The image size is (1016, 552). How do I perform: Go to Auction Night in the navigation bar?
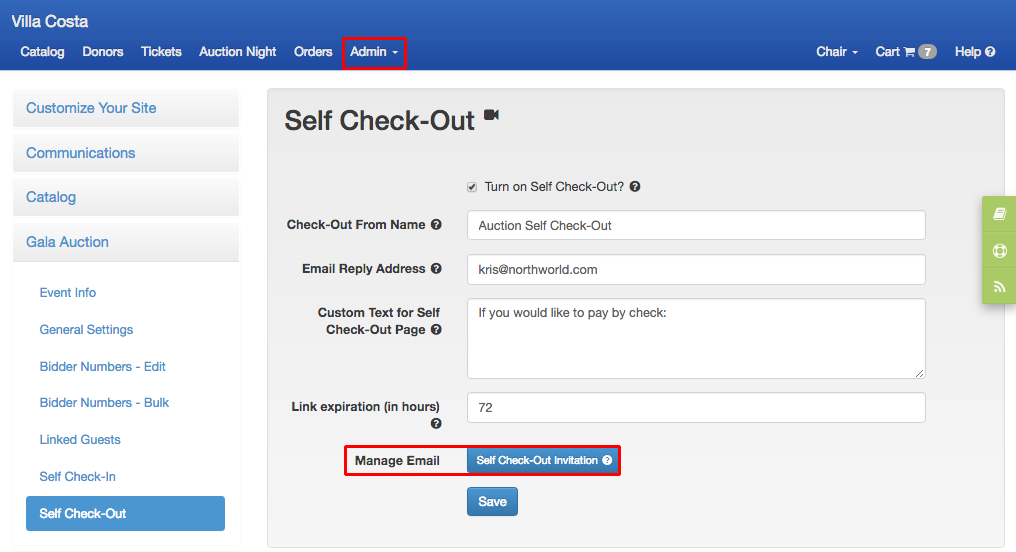click(x=237, y=52)
